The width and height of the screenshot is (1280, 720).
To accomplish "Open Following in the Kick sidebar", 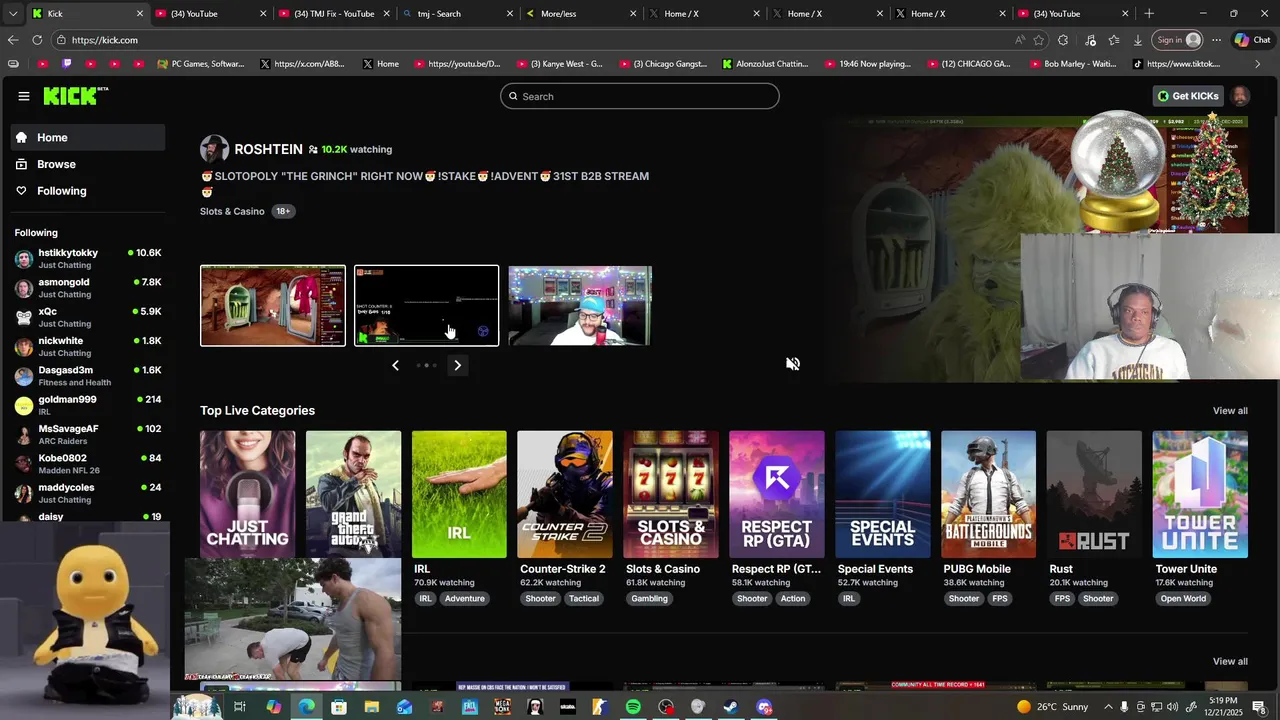I will click(88, 191).
